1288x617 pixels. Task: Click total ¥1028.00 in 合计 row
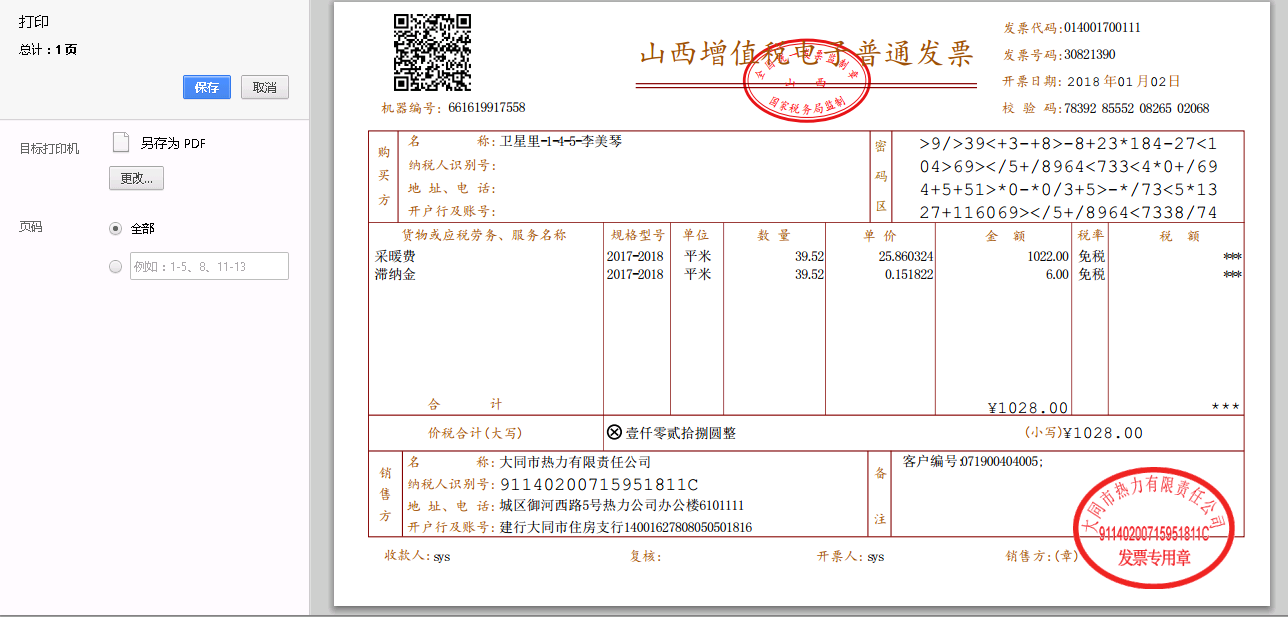coord(1027,407)
